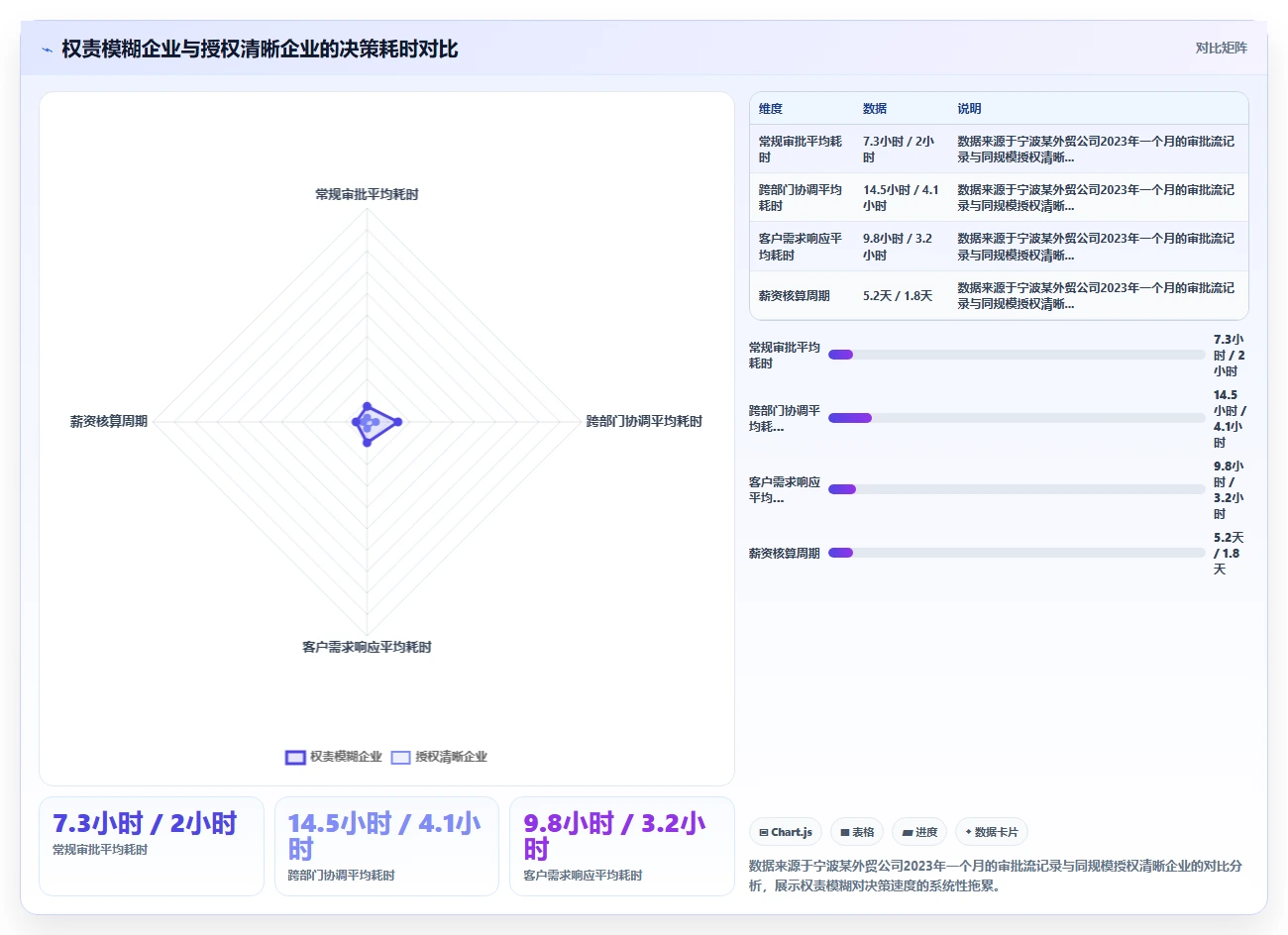The height and width of the screenshot is (935, 1288).
Task: Click the 进度 tag
Action: (x=919, y=832)
